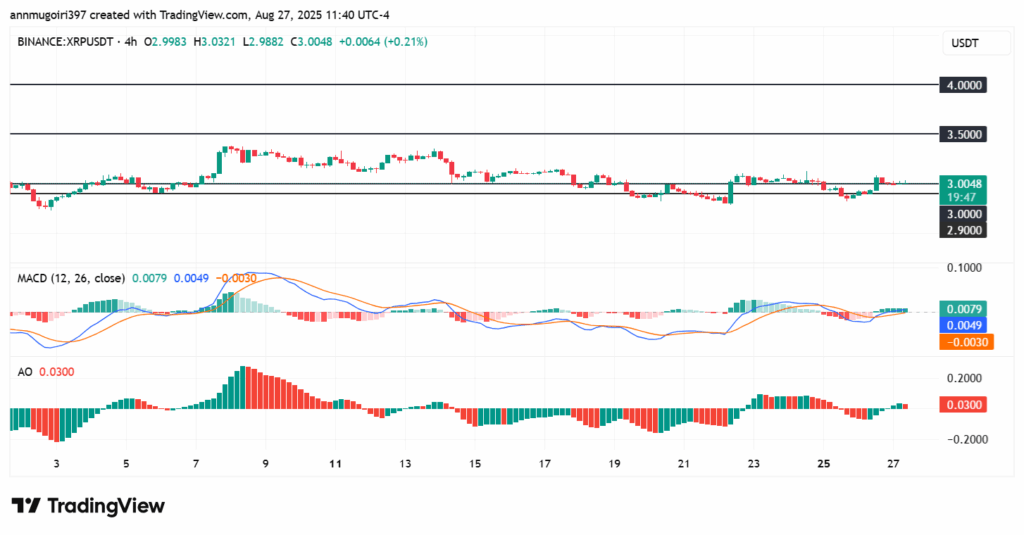
Task: Click date 23 on the time axis
Action: pos(754,464)
